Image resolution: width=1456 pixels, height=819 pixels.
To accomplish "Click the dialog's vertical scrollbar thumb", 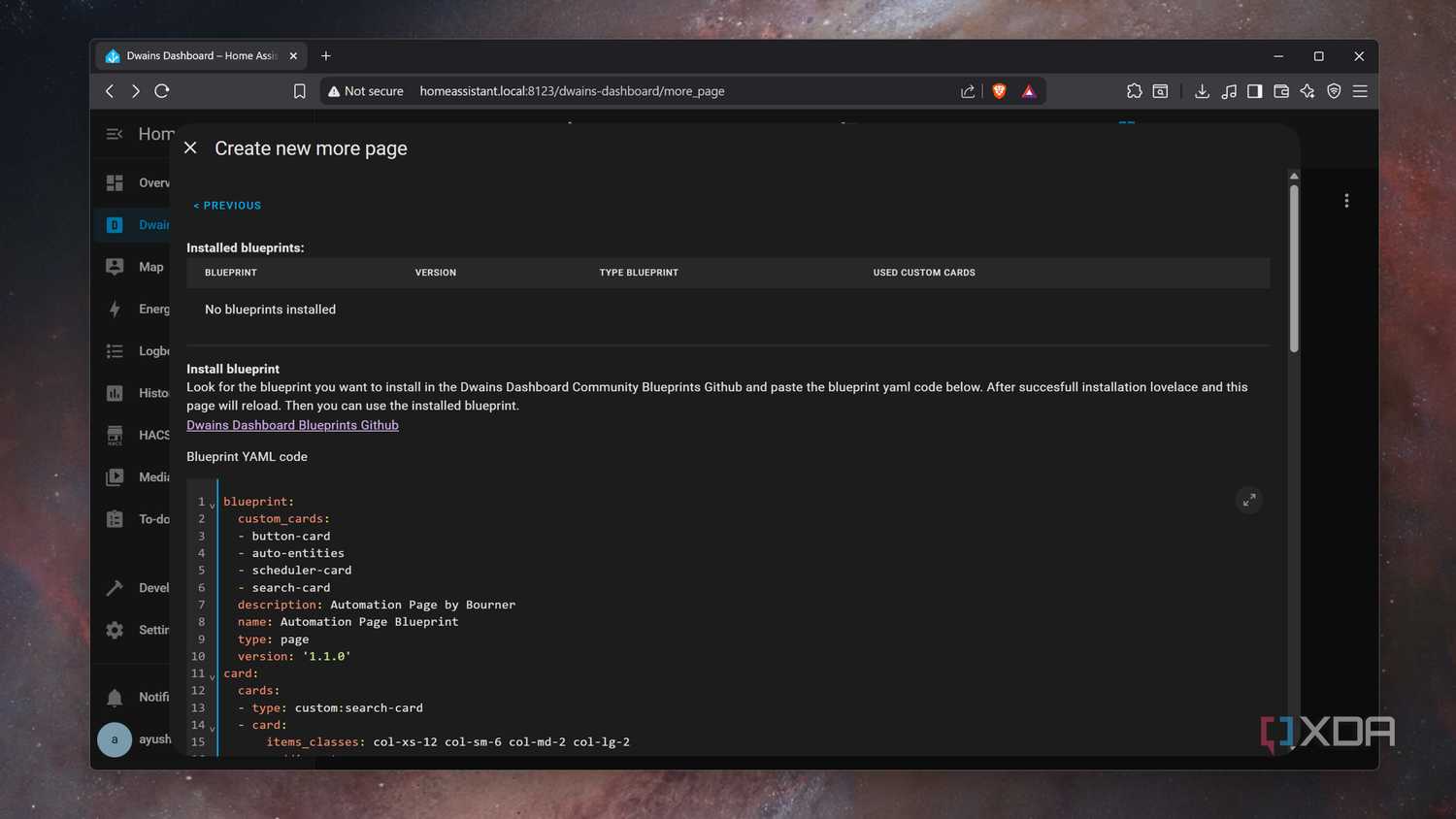I will click(1294, 268).
